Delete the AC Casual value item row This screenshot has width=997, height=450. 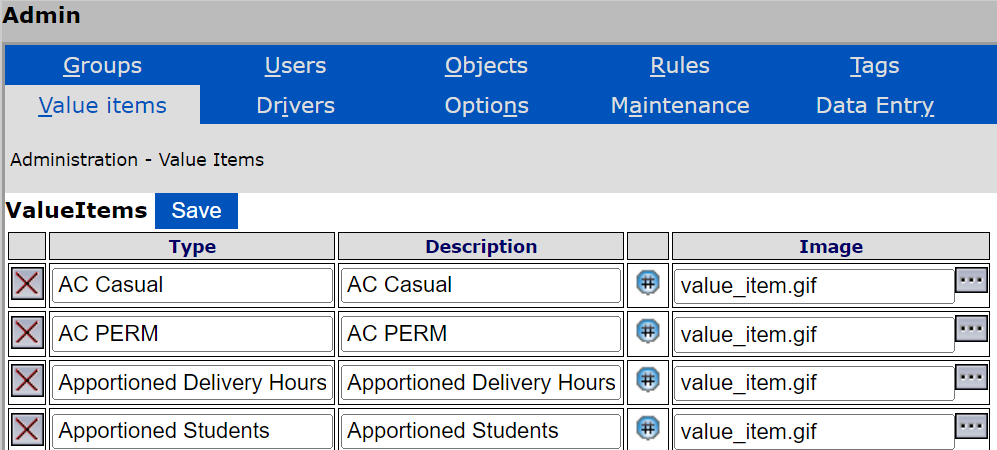[27, 284]
